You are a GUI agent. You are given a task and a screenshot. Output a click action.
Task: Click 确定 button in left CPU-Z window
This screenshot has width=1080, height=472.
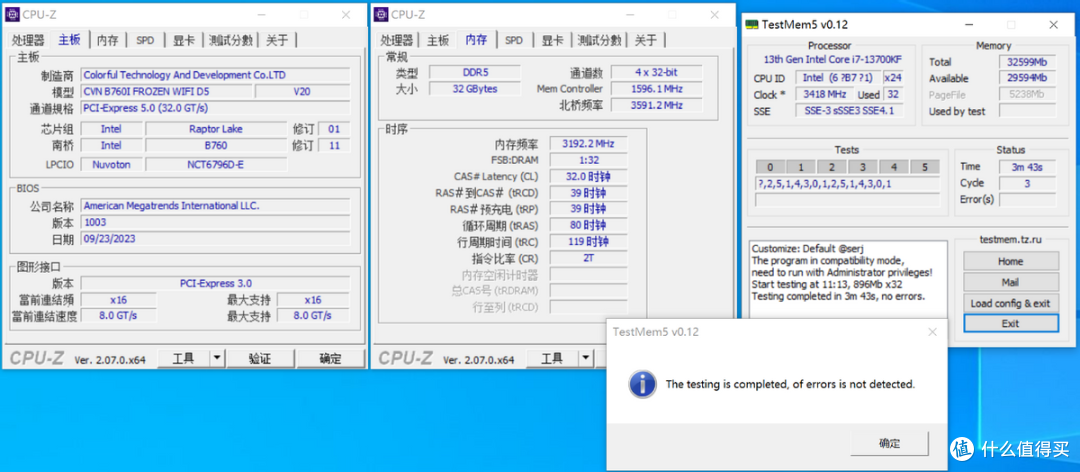[x=330, y=358]
